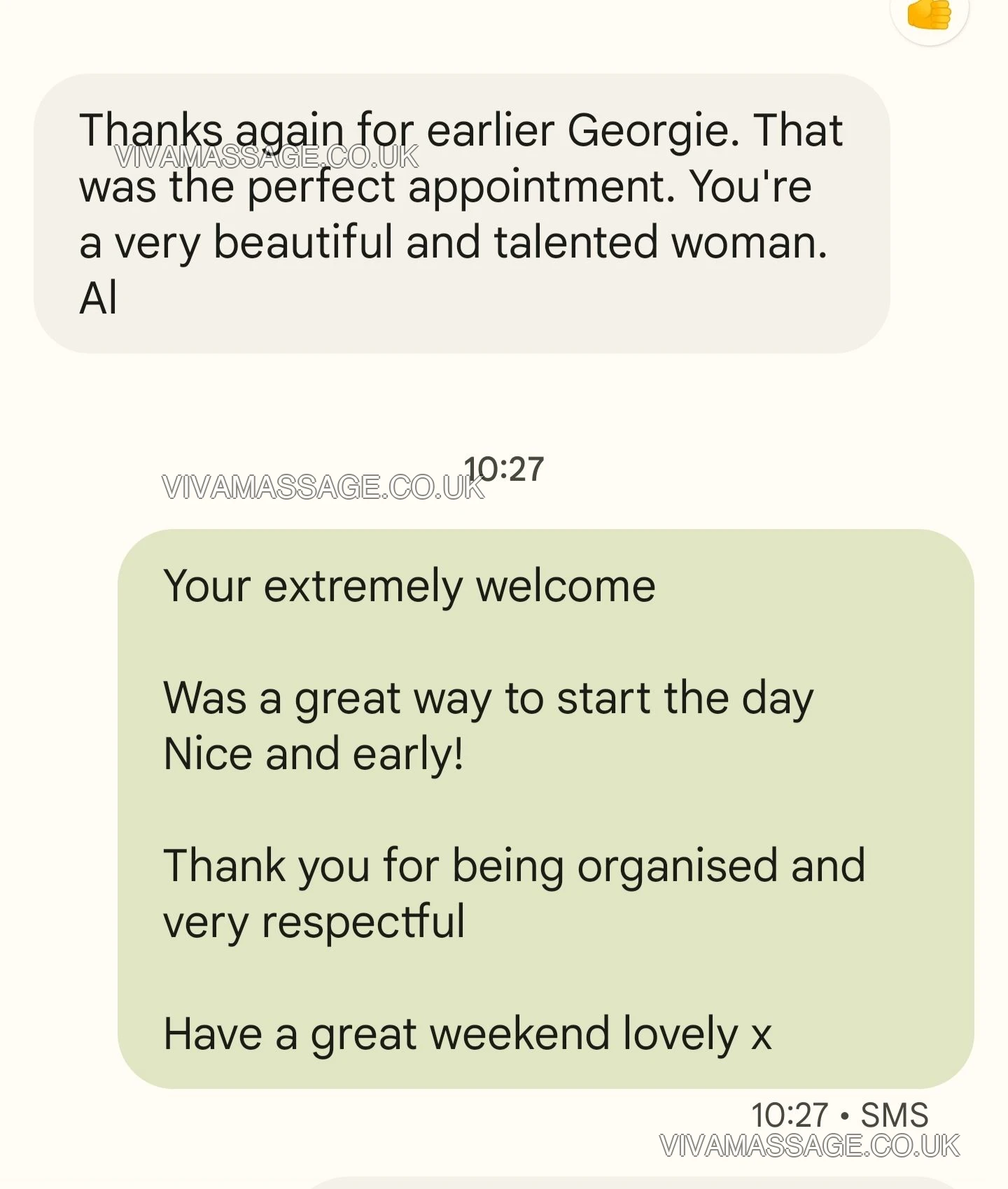Tap the thumbs-up emoji reaction at top
The image size is (1008, 1189).
929,15
